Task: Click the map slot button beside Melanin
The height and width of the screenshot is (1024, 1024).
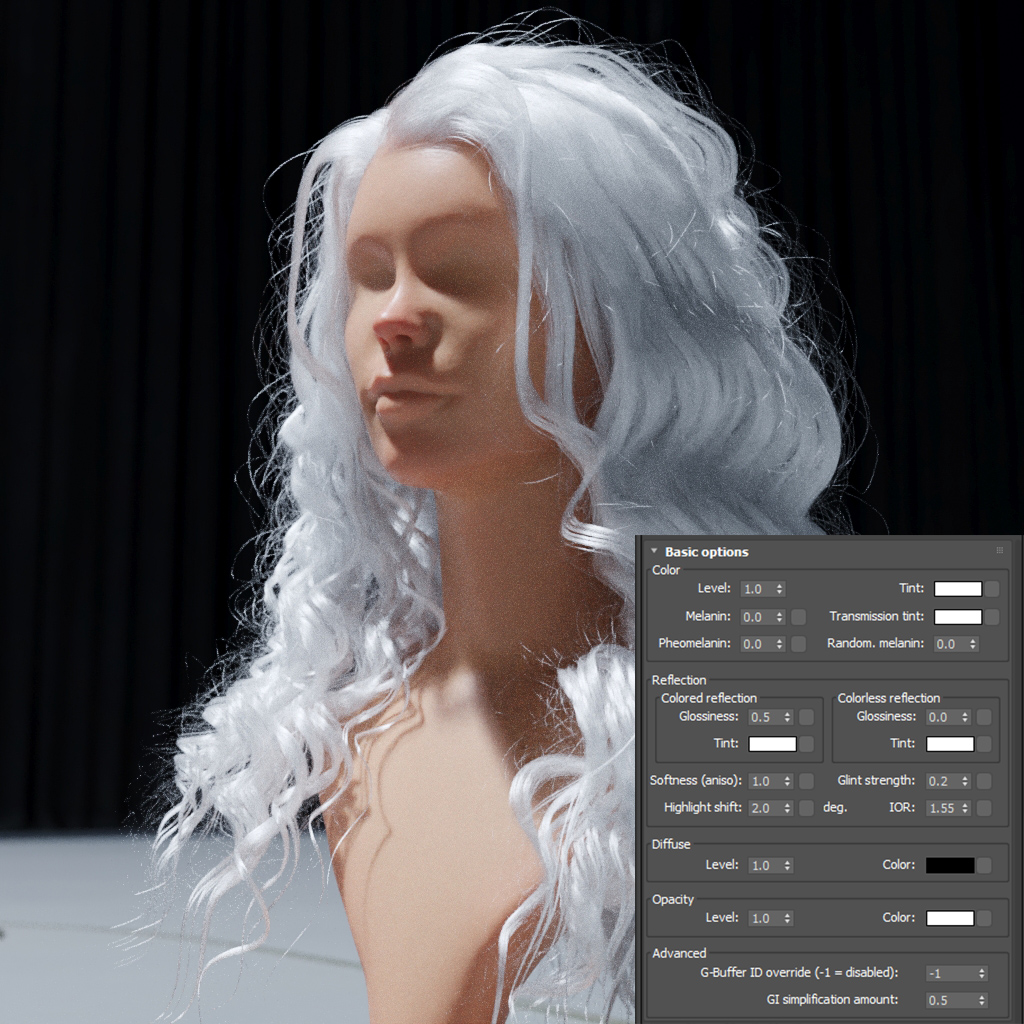Action: pos(798,616)
